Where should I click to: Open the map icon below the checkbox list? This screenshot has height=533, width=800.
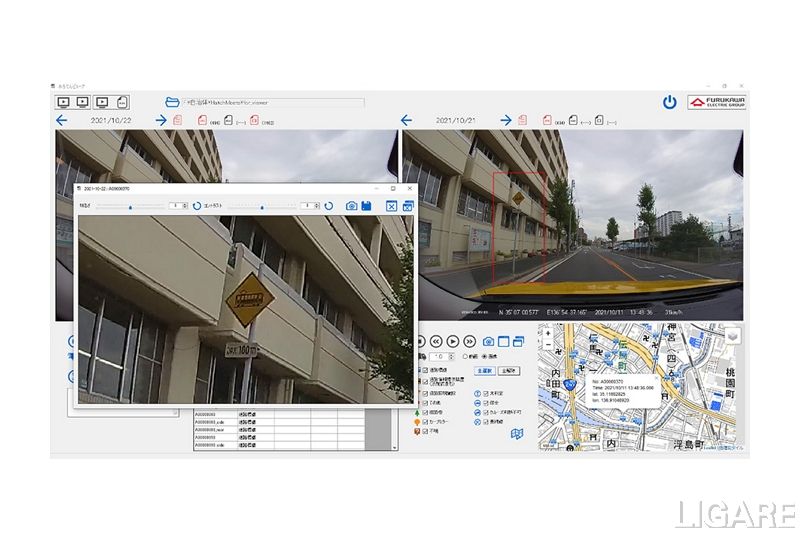(x=516, y=434)
